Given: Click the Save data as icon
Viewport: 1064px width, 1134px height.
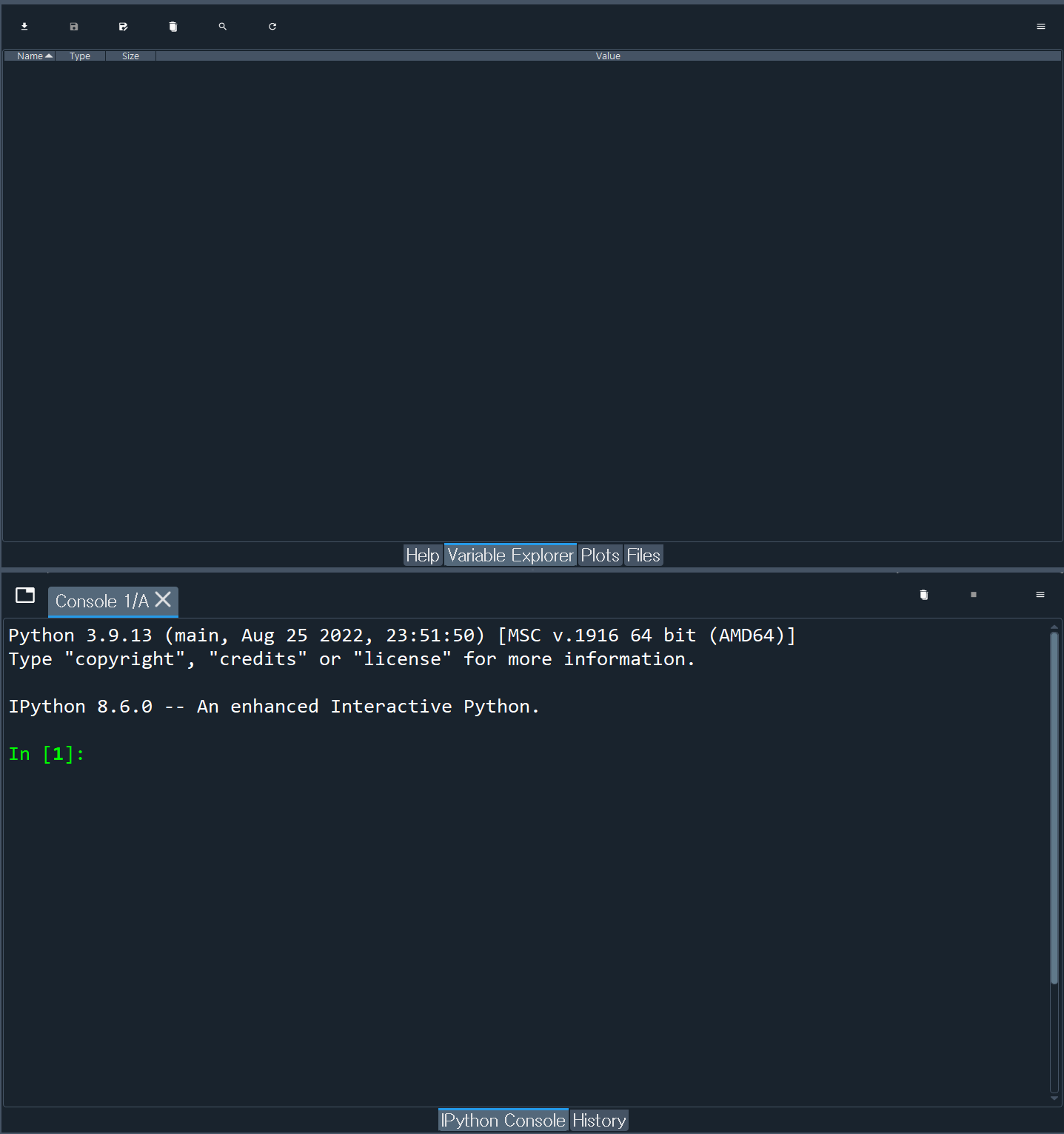Looking at the screenshot, I should tap(123, 27).
